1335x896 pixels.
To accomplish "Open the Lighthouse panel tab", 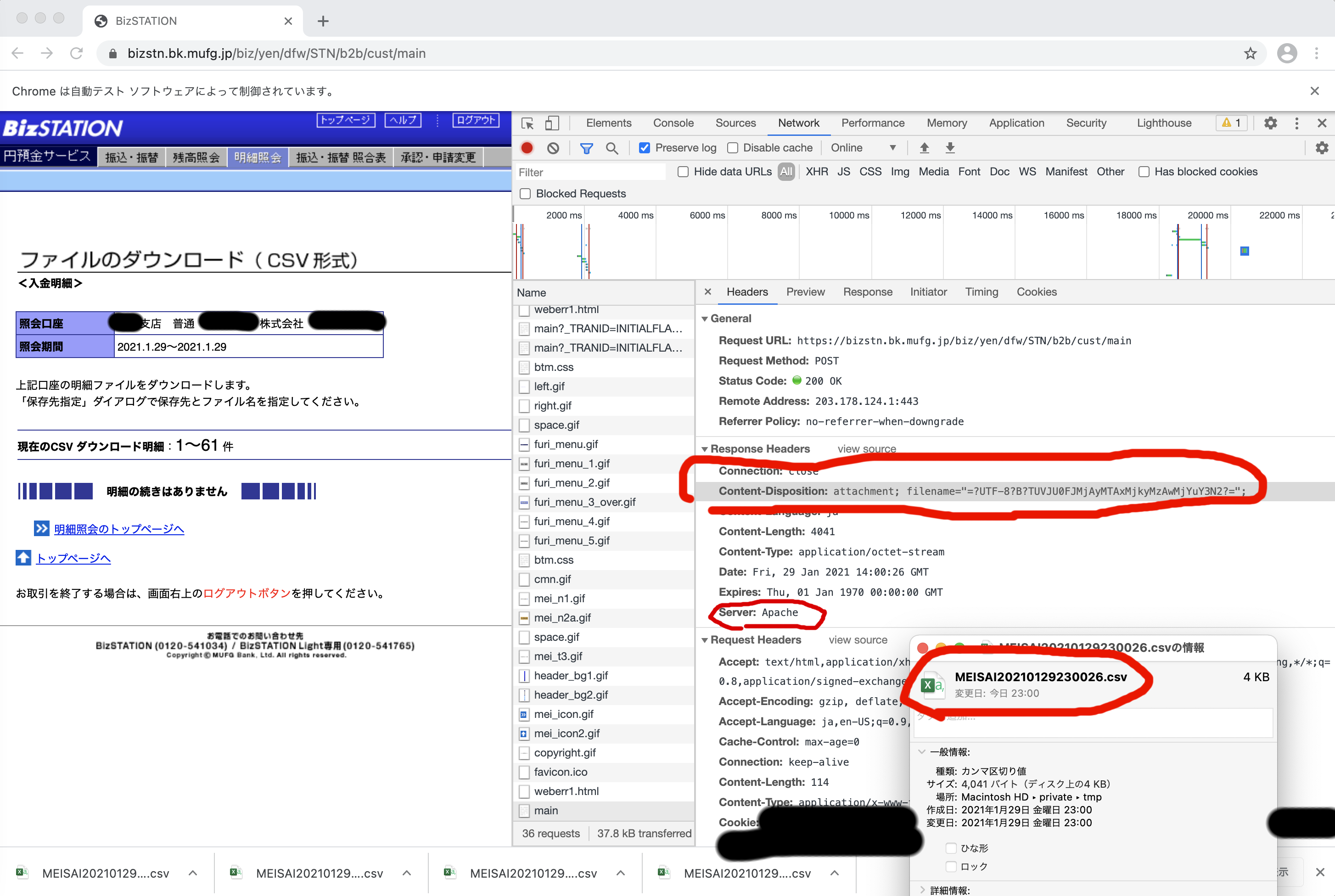I will pyautogui.click(x=1164, y=123).
